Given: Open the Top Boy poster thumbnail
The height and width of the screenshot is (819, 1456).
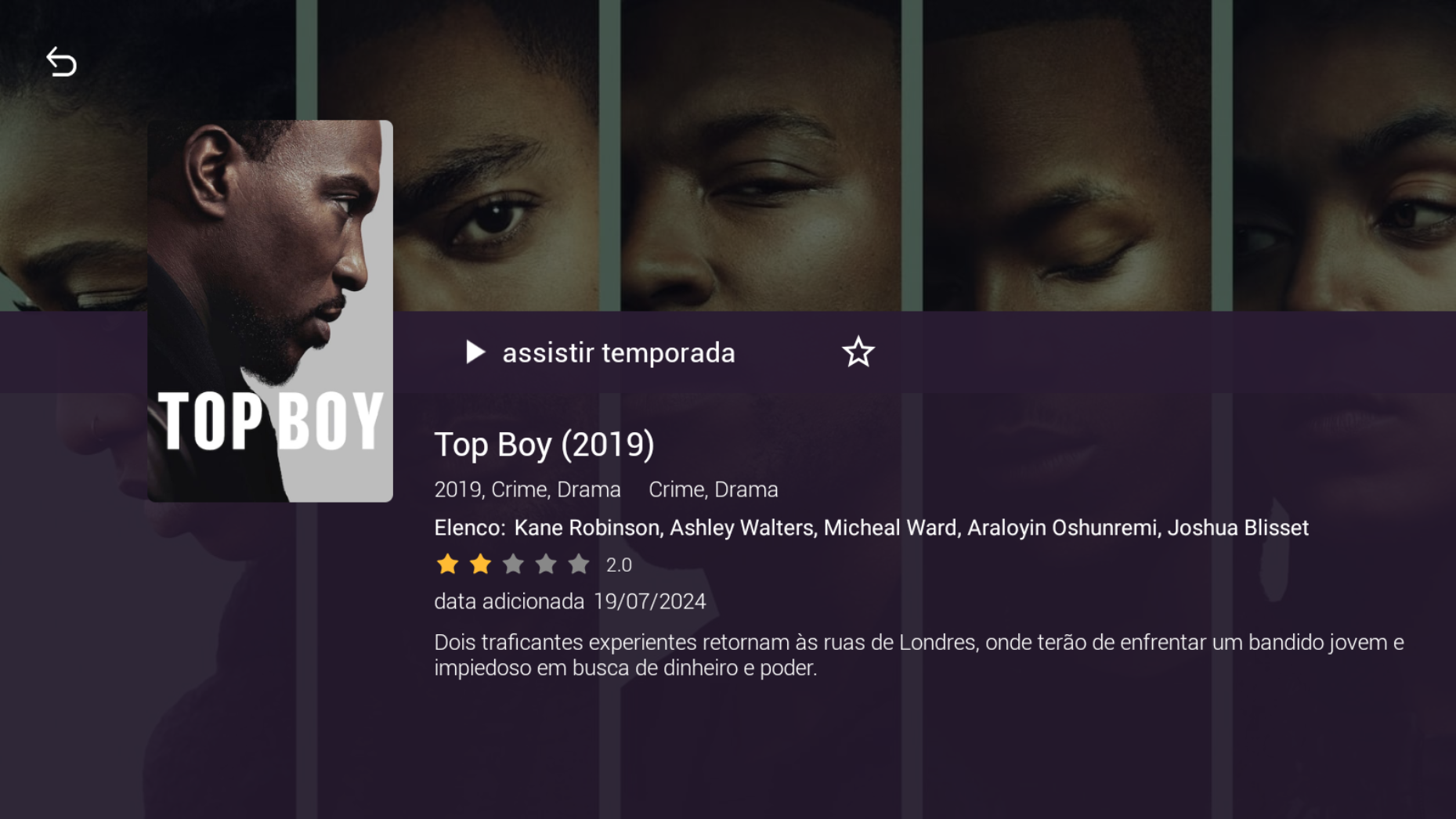Looking at the screenshot, I should (x=270, y=311).
